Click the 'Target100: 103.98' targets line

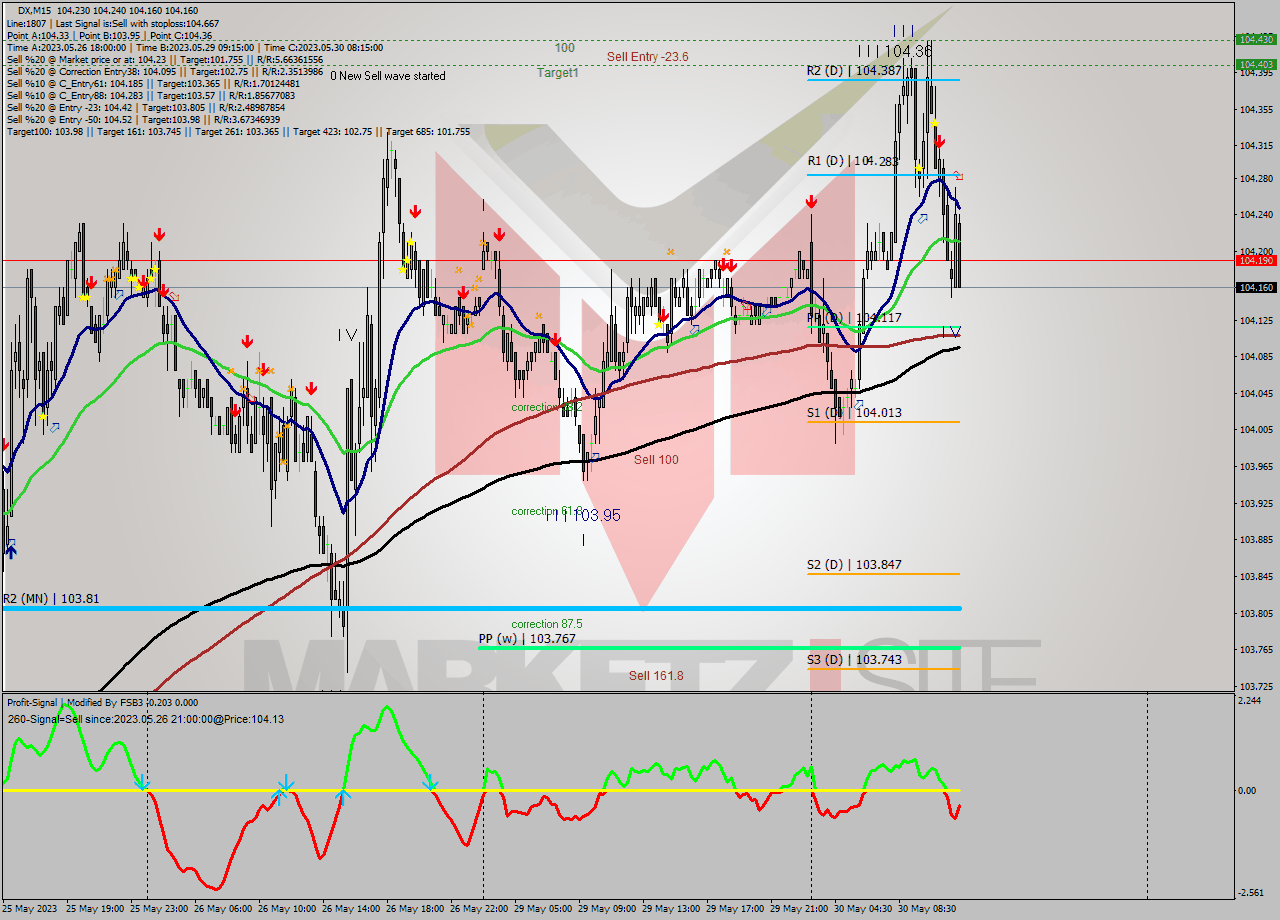point(238,131)
